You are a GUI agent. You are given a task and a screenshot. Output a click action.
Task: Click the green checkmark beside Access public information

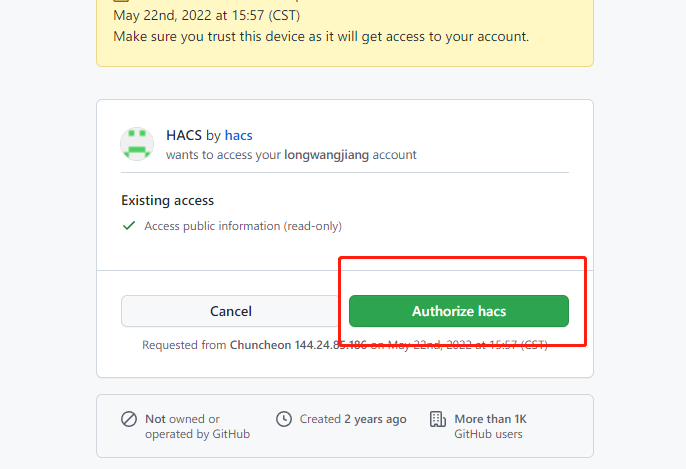[x=129, y=226]
